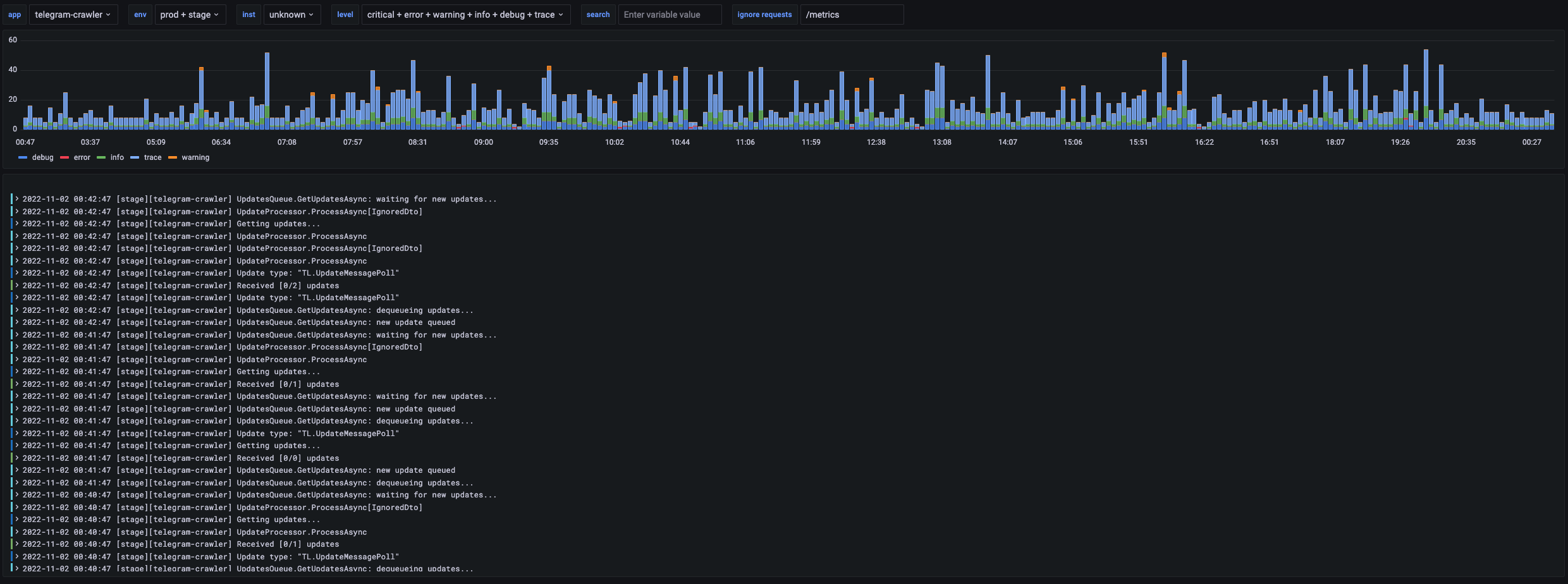Expand the 00:40:47 Update type log row
Viewport: 1568px width, 584px height.
(x=17, y=557)
